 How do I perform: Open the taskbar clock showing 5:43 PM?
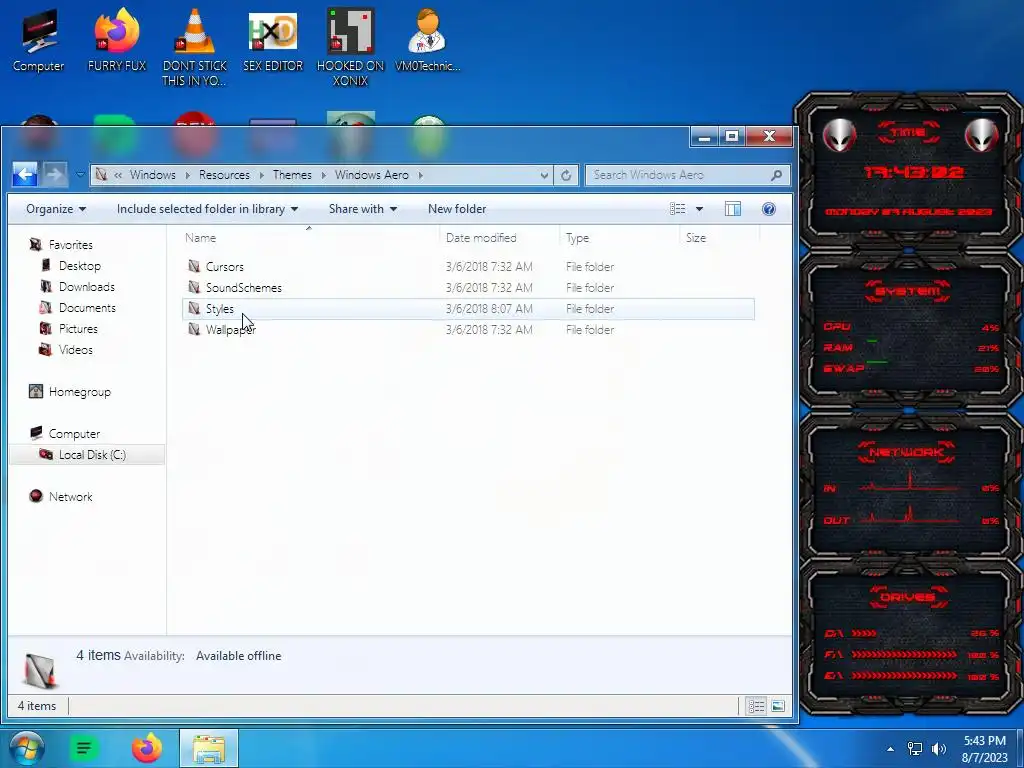click(984, 749)
